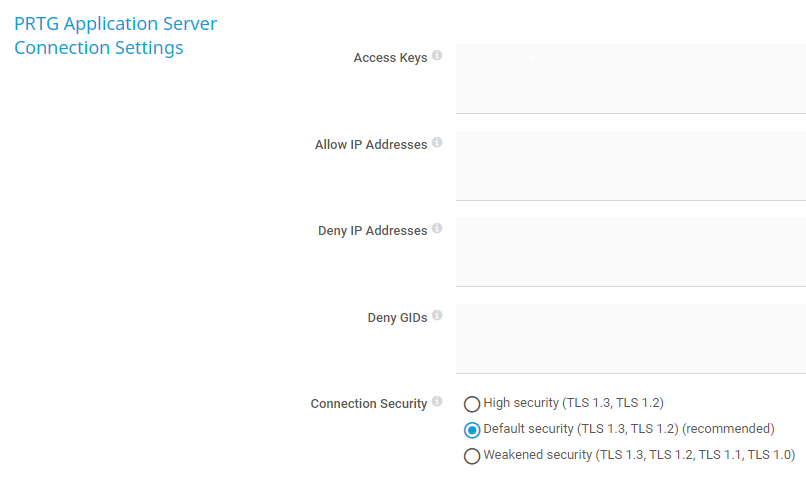Open the Allow IP Addresses help icon
Image resolution: width=806 pixels, height=478 pixels.
click(x=437, y=143)
